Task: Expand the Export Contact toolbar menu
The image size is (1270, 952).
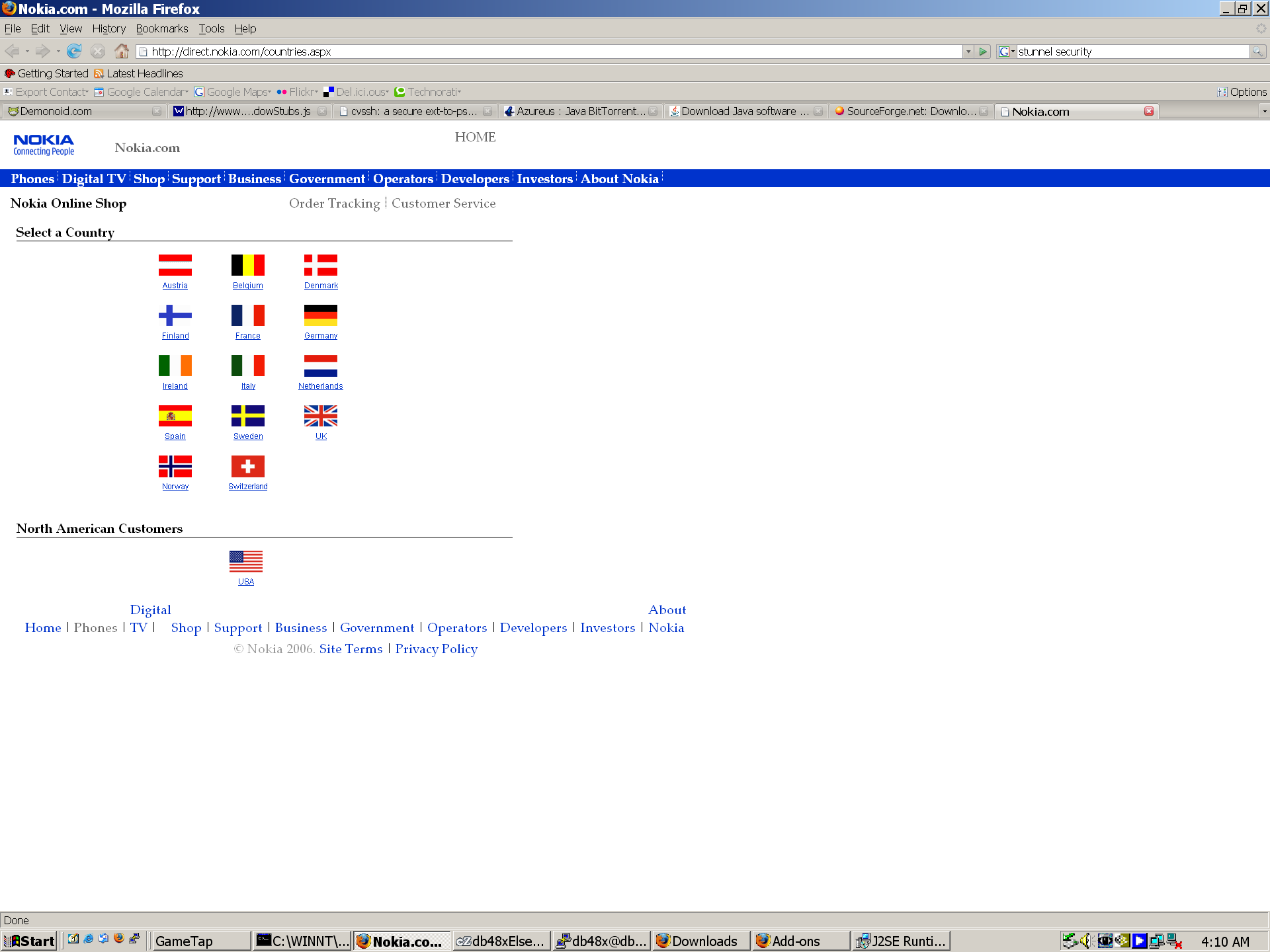Action: pyautogui.click(x=46, y=92)
